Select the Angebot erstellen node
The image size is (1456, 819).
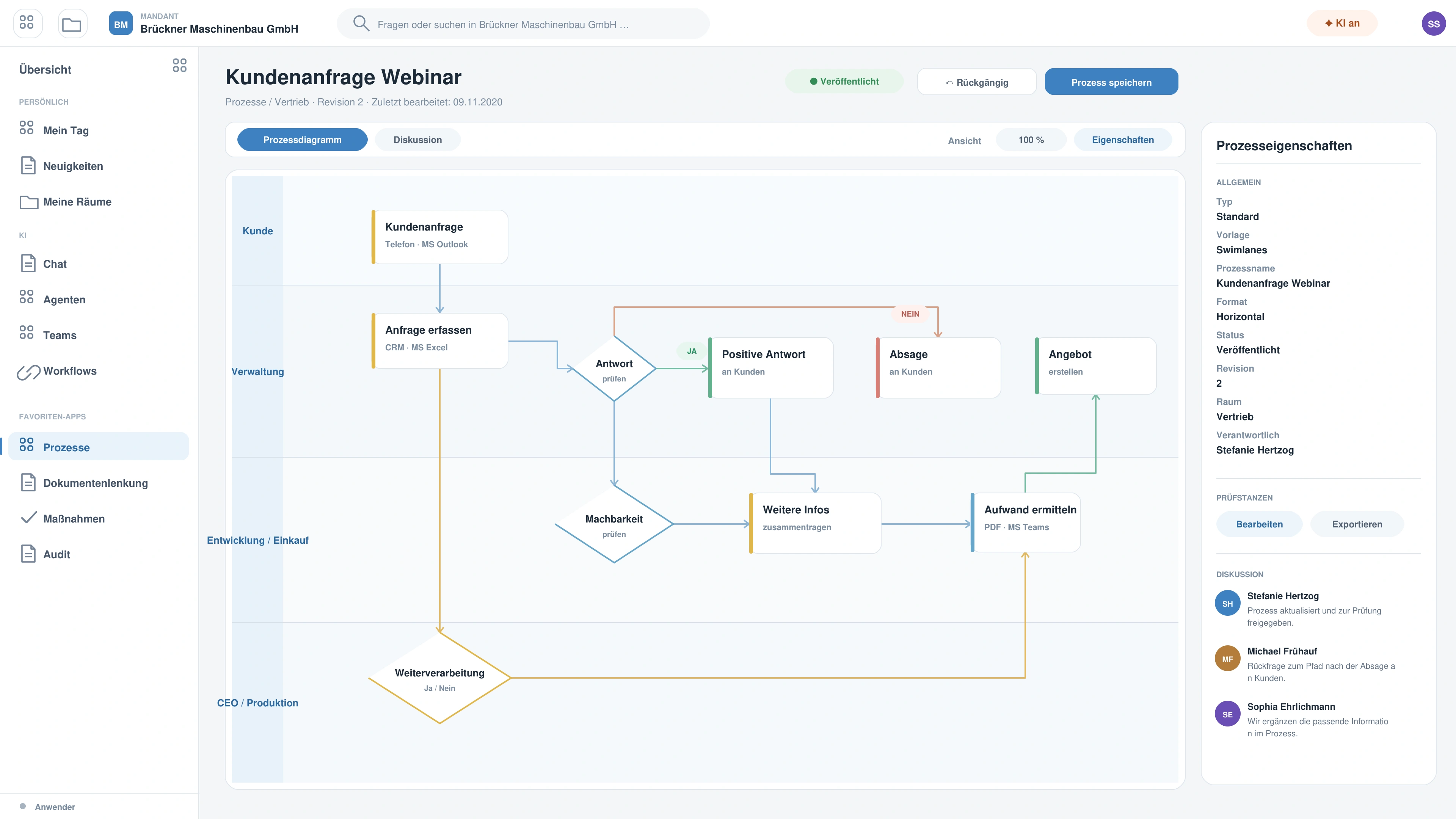[x=1095, y=366]
